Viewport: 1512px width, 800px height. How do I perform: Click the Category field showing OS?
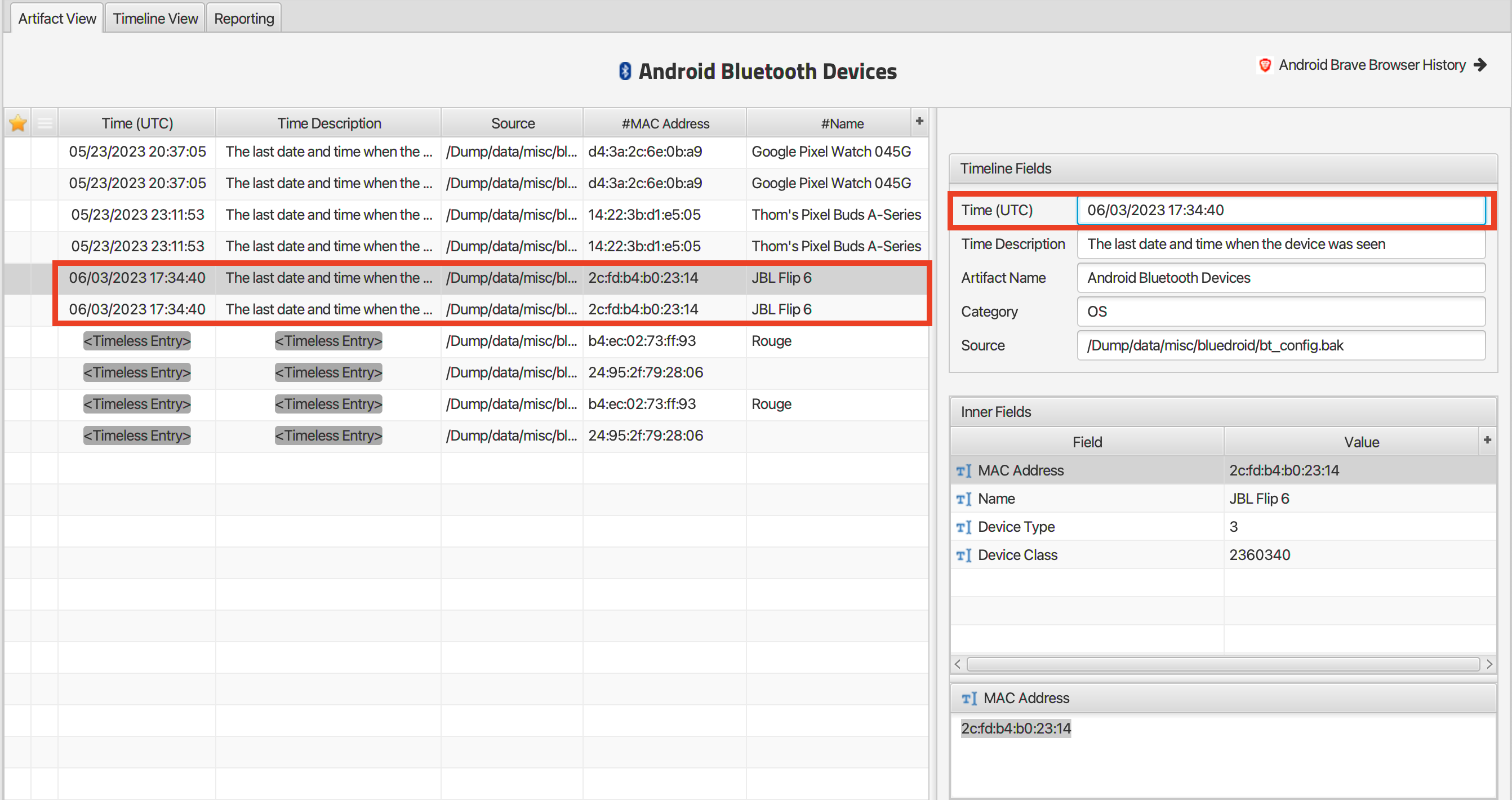(x=1280, y=312)
